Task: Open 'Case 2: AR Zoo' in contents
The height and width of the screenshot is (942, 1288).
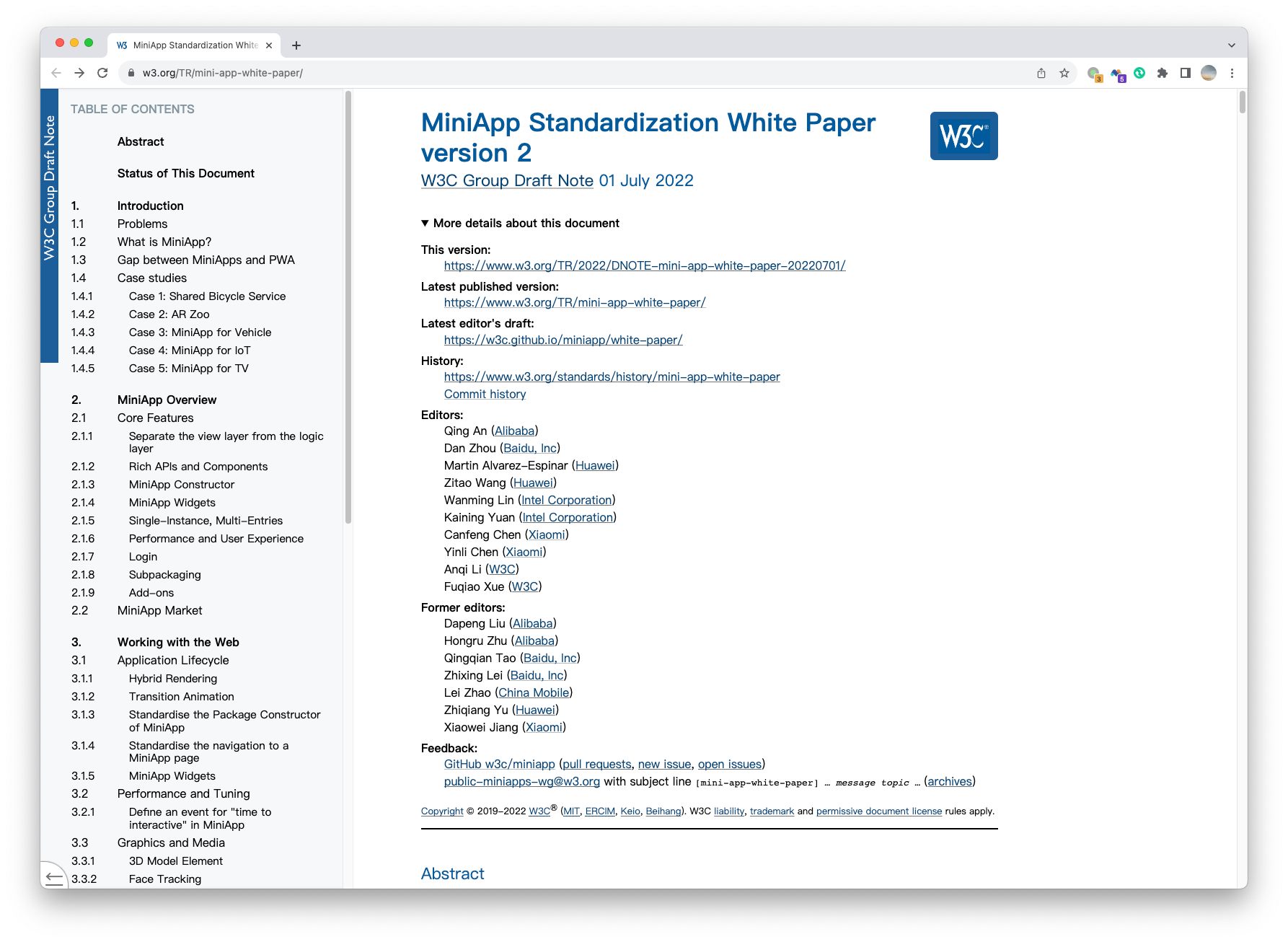Action: click(x=169, y=314)
